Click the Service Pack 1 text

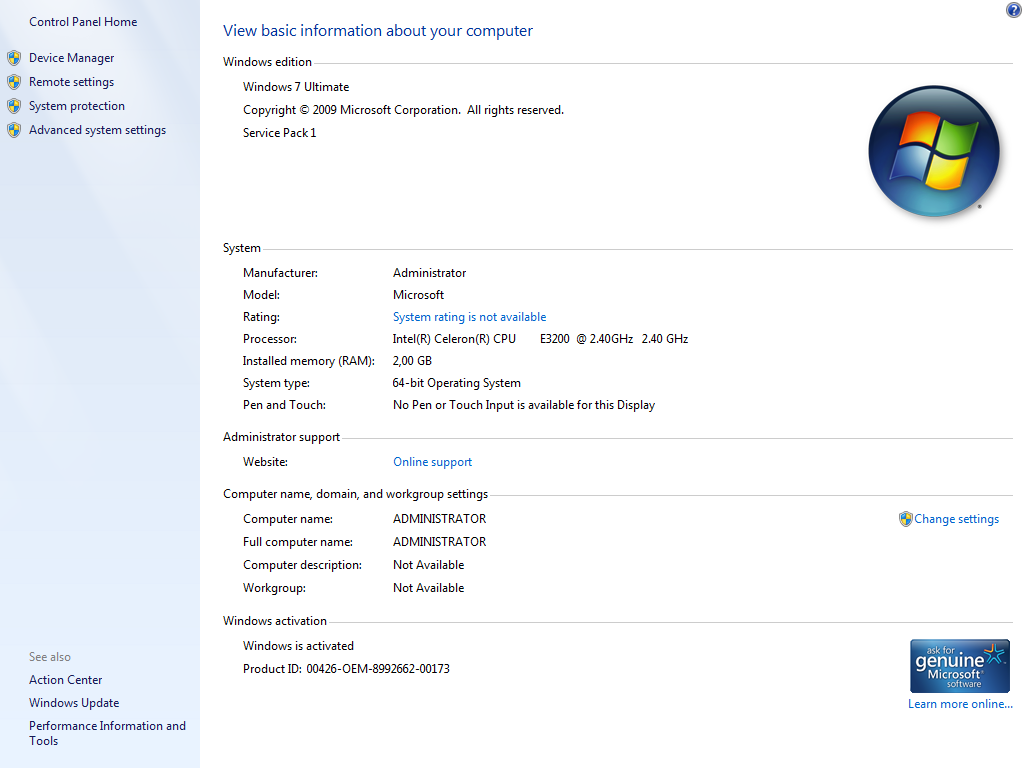coord(280,133)
